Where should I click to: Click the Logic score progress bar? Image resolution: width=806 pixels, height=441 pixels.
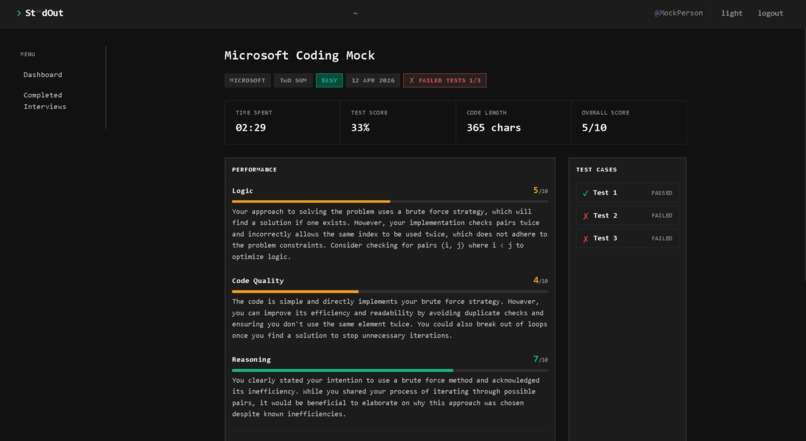[390, 201]
